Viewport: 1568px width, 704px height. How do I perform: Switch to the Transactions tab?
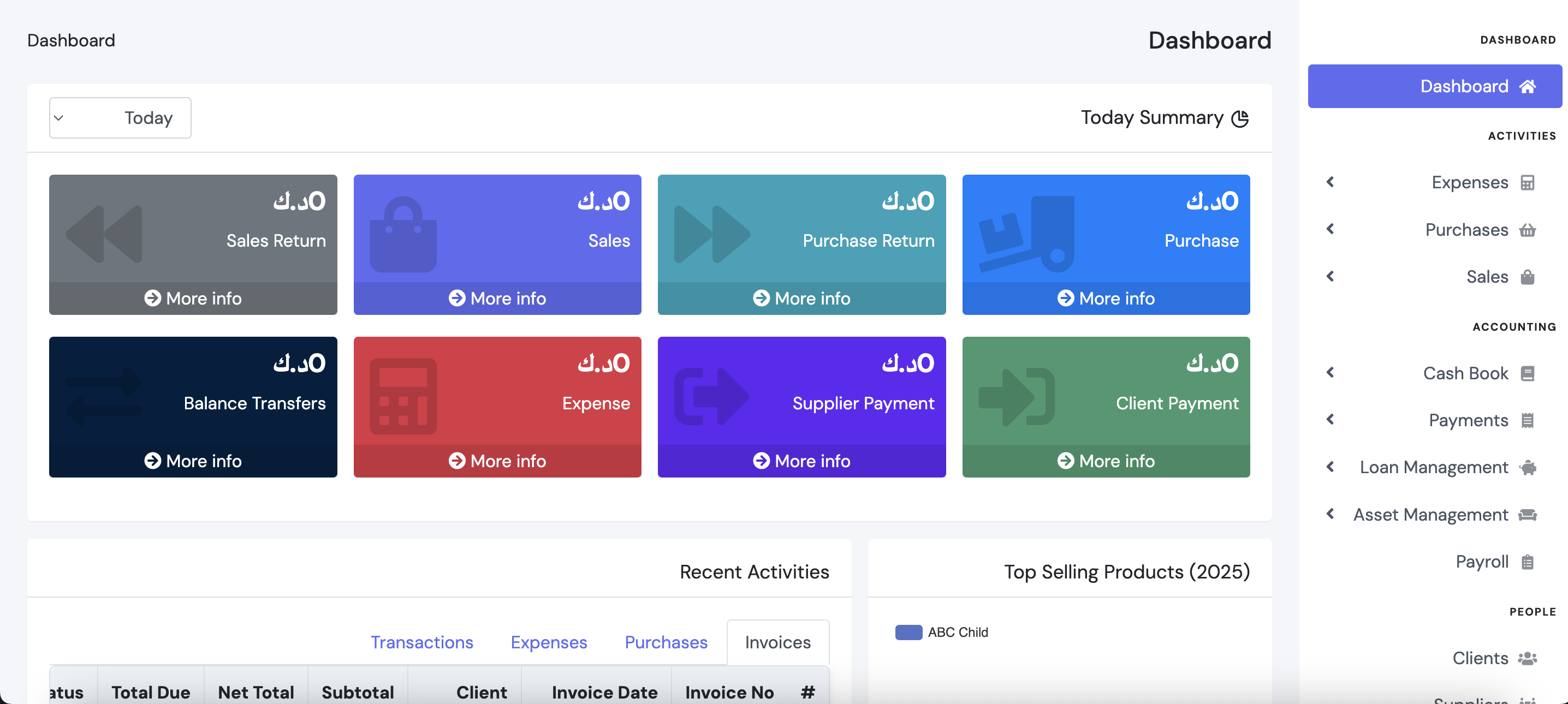(421, 642)
